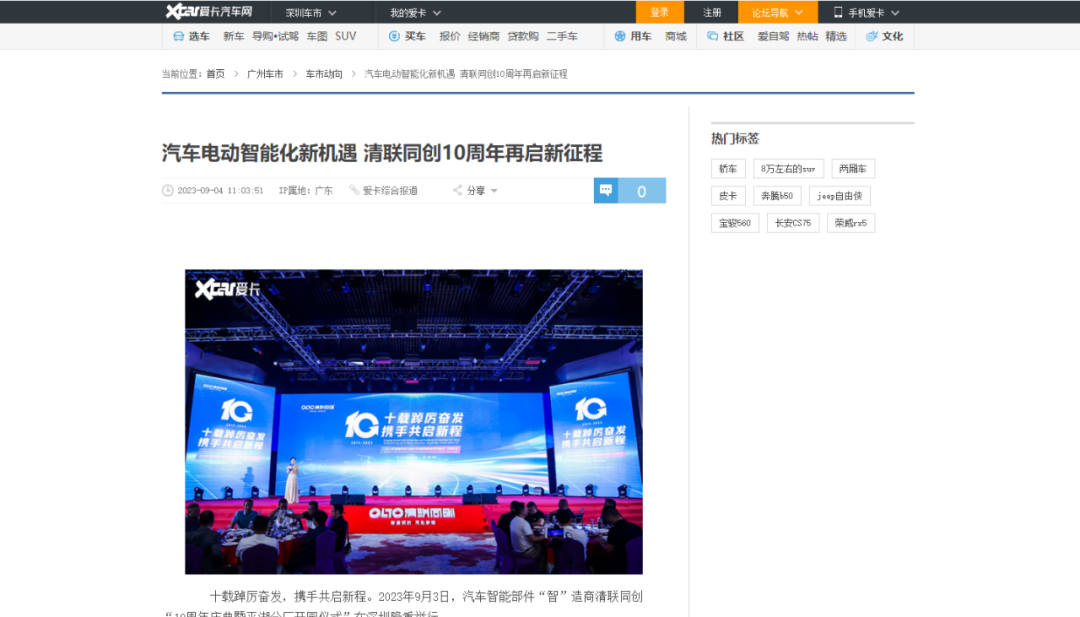The width and height of the screenshot is (1080, 617).
Task: Select the 8万左右的suv tag
Action: pos(788,169)
